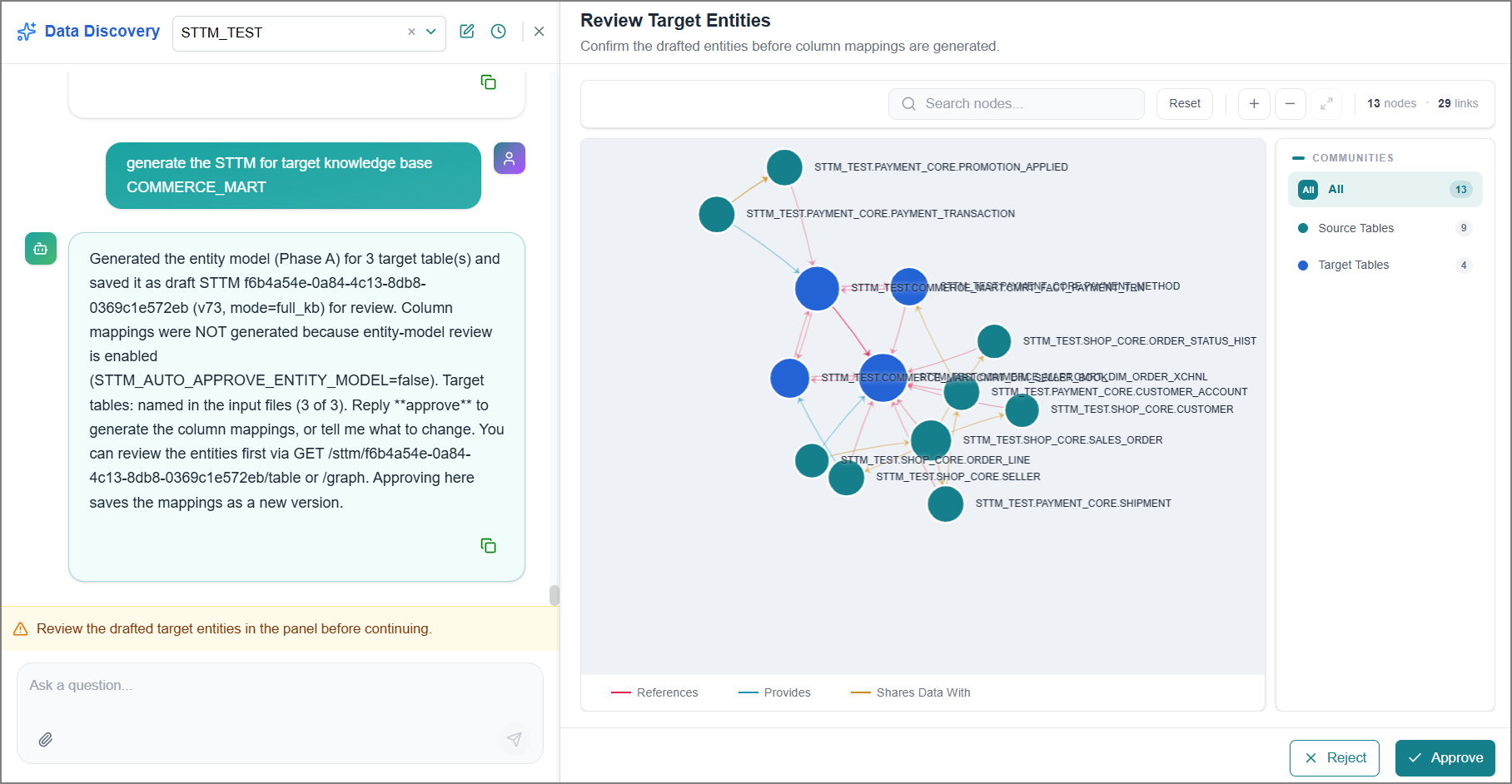This screenshot has height=784, width=1512.
Task: Open chat history via the clock icon
Action: point(499,32)
